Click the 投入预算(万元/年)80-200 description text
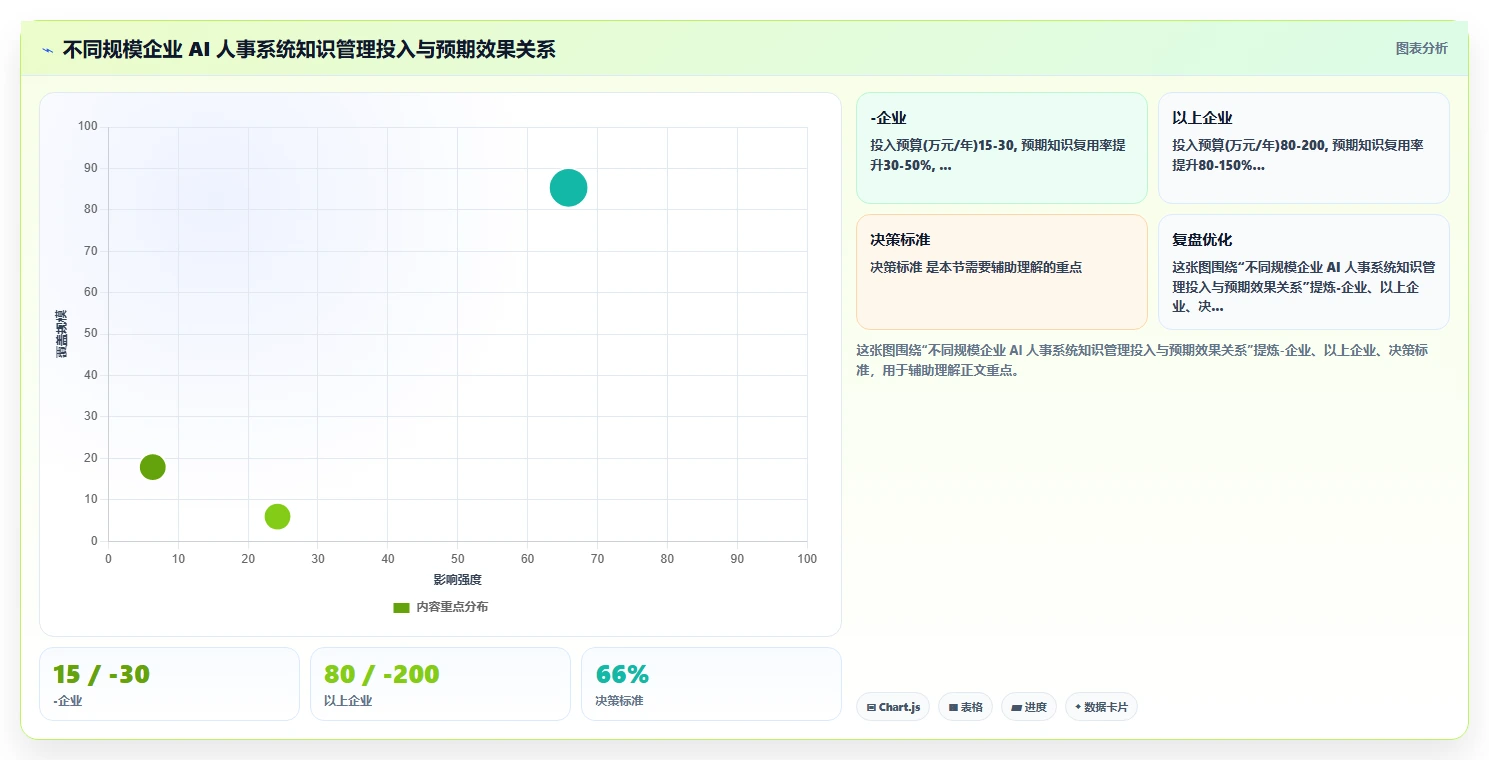 [x=1298, y=155]
